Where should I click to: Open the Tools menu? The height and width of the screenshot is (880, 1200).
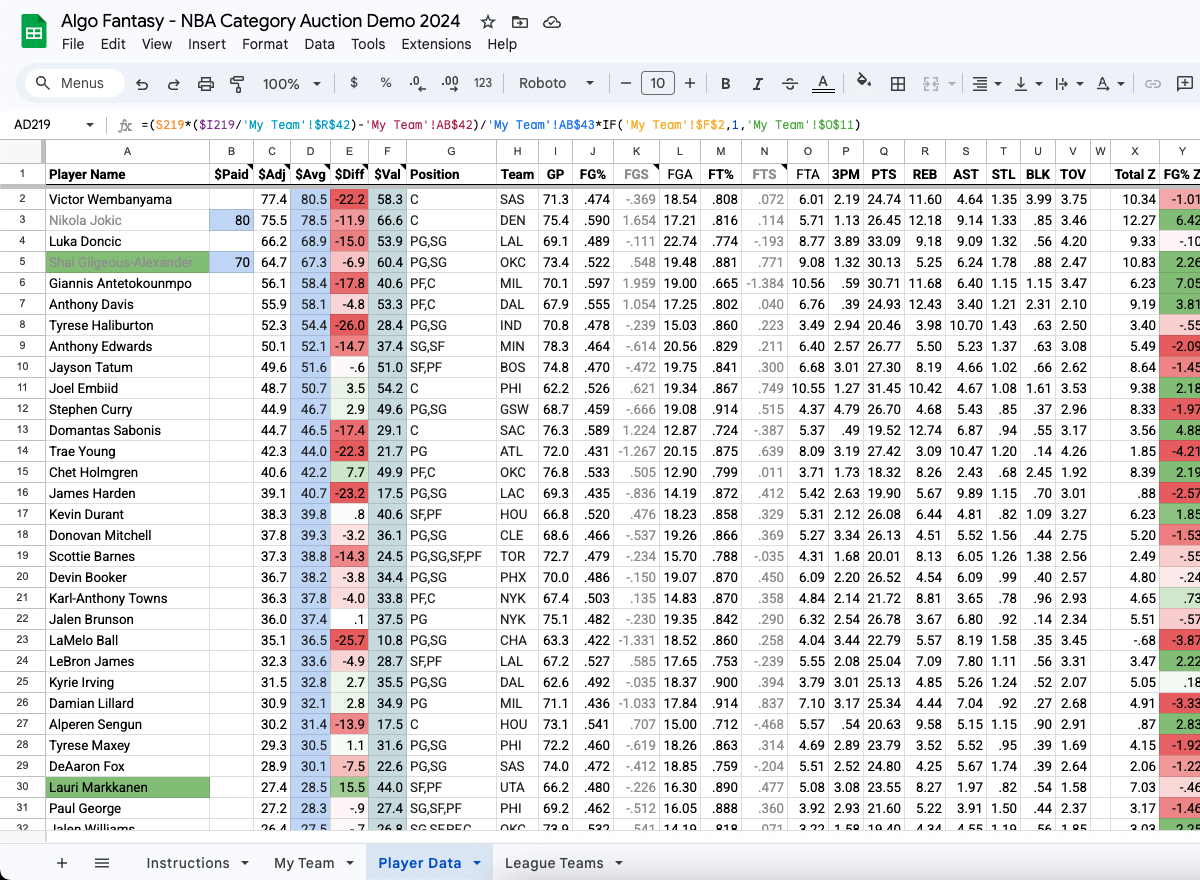click(368, 44)
